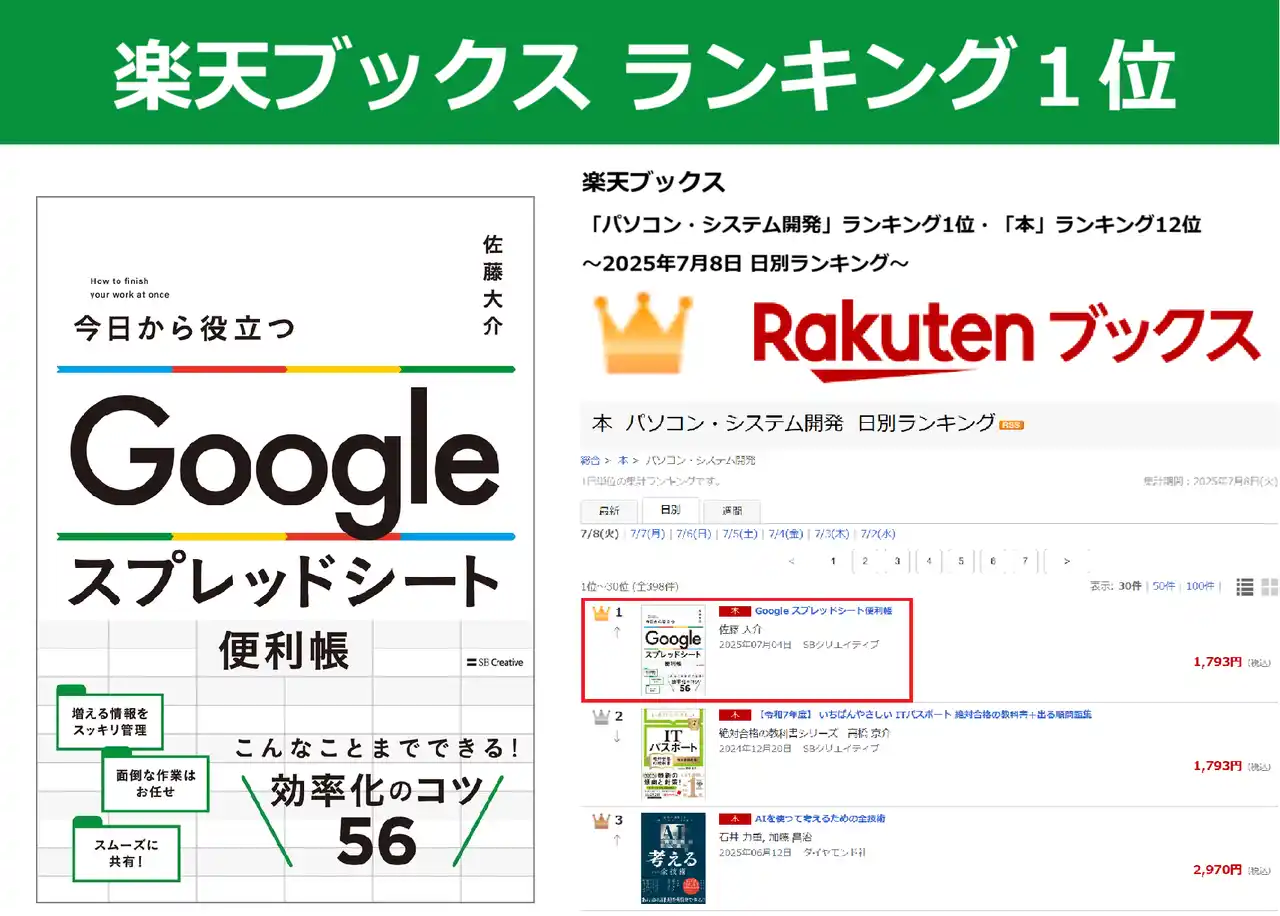
Task: Click the silver crown beside rank 2
Action: [x=600, y=716]
